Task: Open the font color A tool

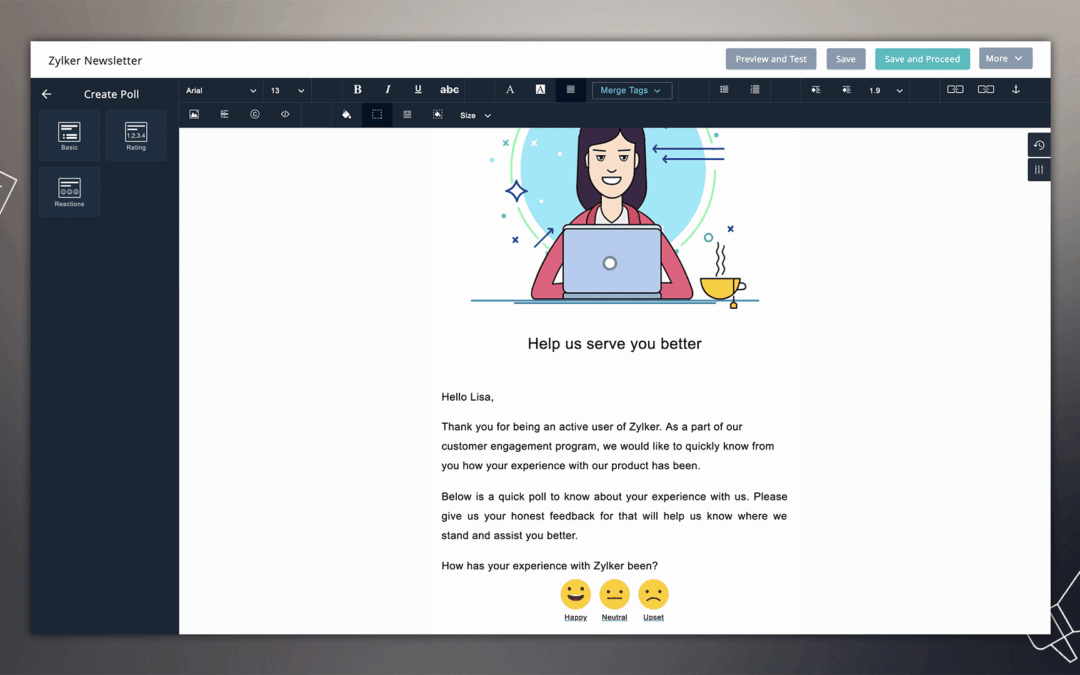Action: pos(510,90)
